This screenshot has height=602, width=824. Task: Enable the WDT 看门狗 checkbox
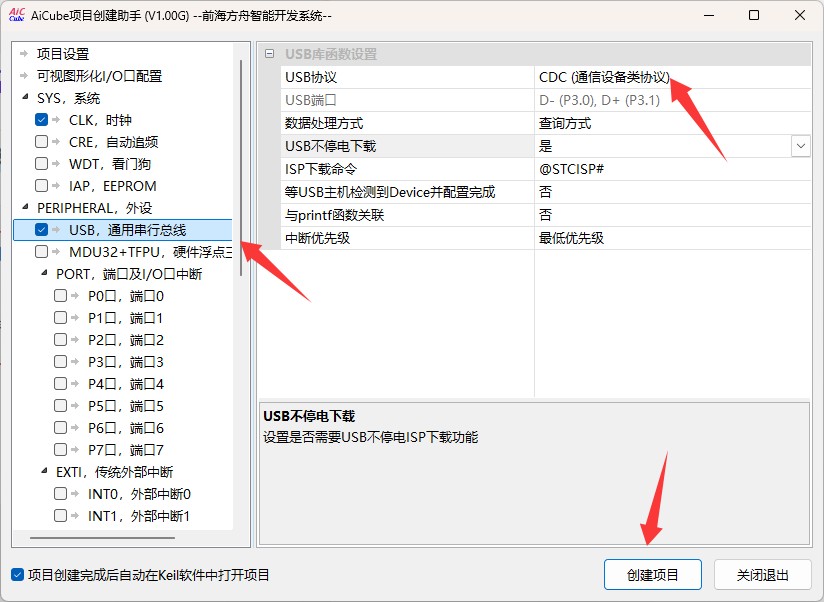[42, 164]
